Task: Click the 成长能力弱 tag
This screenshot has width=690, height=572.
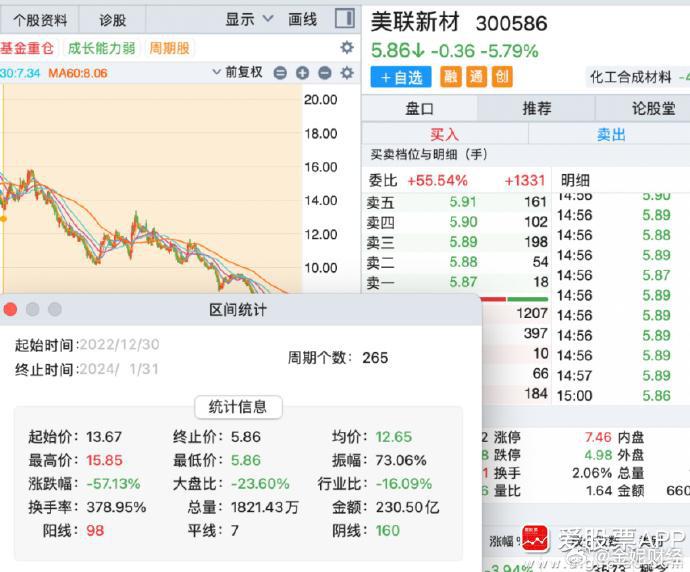Action: click(x=102, y=48)
